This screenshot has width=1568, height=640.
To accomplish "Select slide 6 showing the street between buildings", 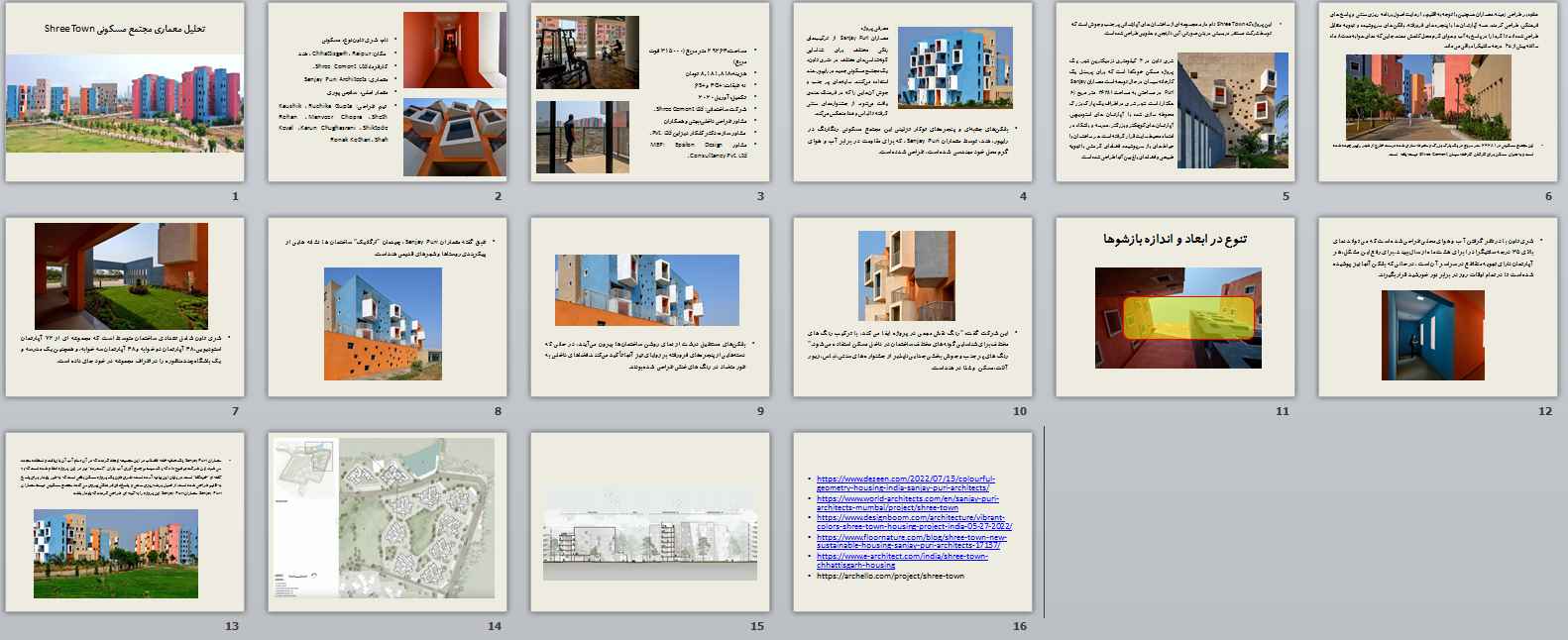I will pos(1437,92).
